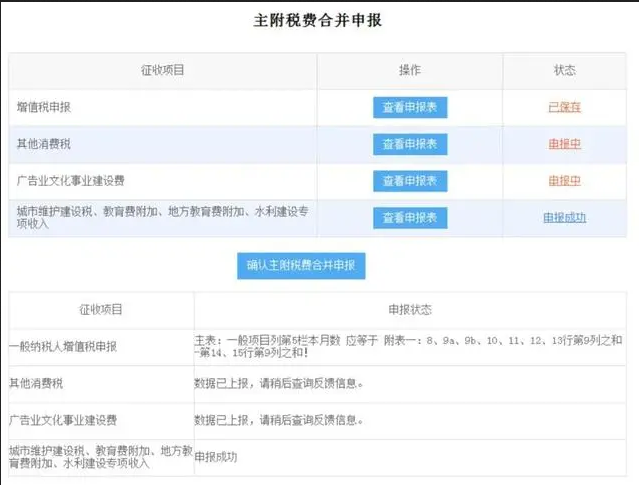The width and height of the screenshot is (639, 485).
Task: Select the 申报成功 text in lower table
Action: (x=216, y=457)
